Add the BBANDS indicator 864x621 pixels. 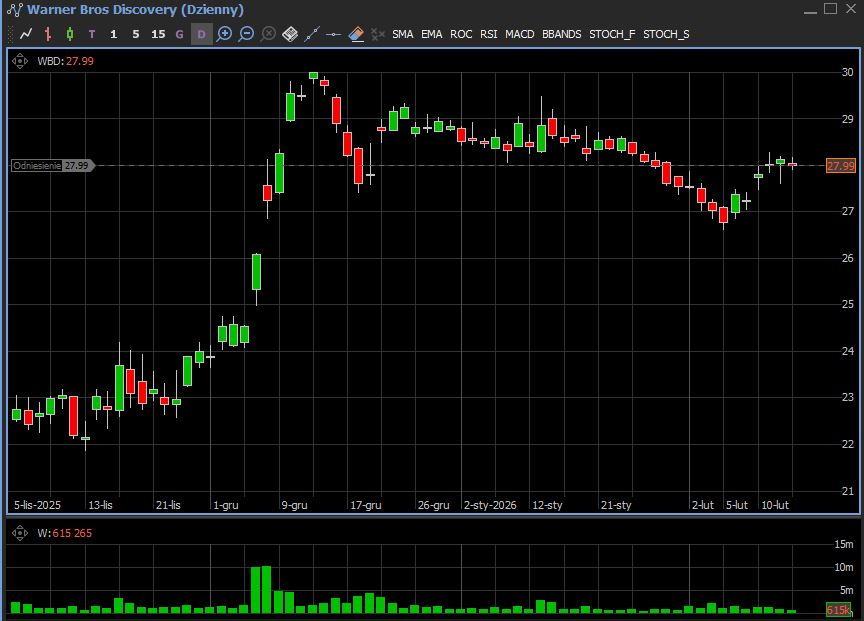[x=561, y=34]
